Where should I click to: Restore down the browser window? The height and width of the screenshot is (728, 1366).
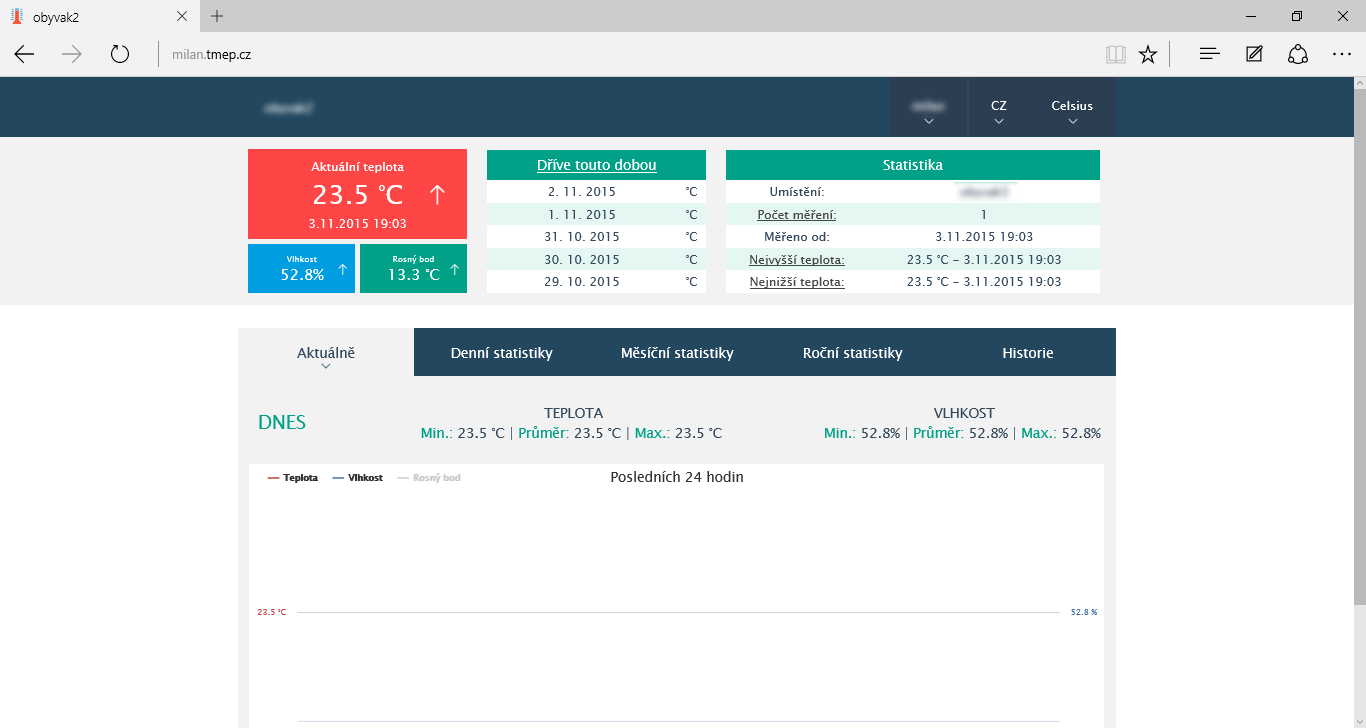point(1297,15)
